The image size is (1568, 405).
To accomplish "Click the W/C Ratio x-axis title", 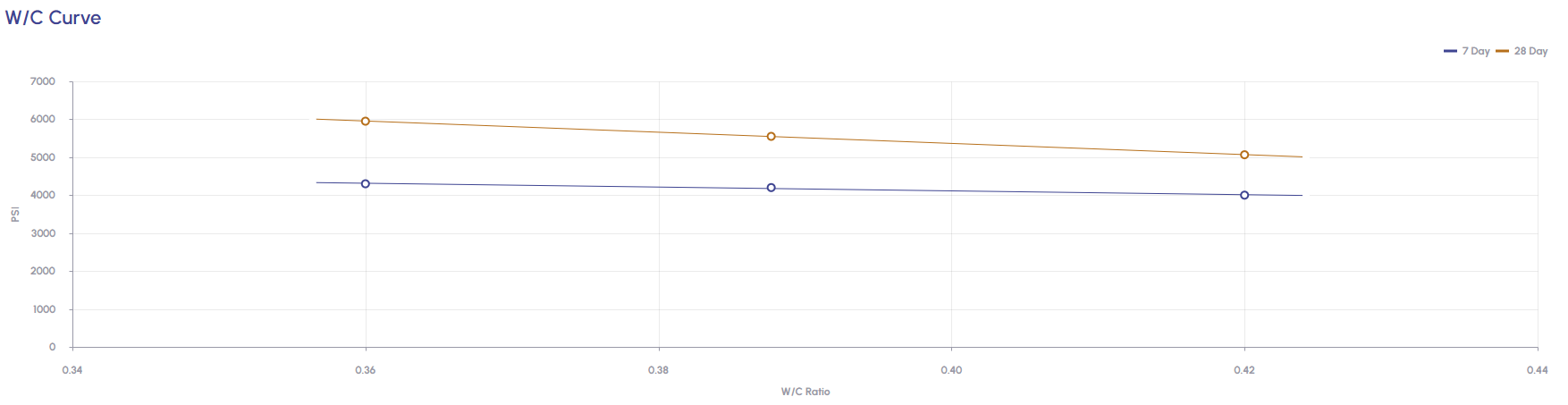I will [x=805, y=392].
